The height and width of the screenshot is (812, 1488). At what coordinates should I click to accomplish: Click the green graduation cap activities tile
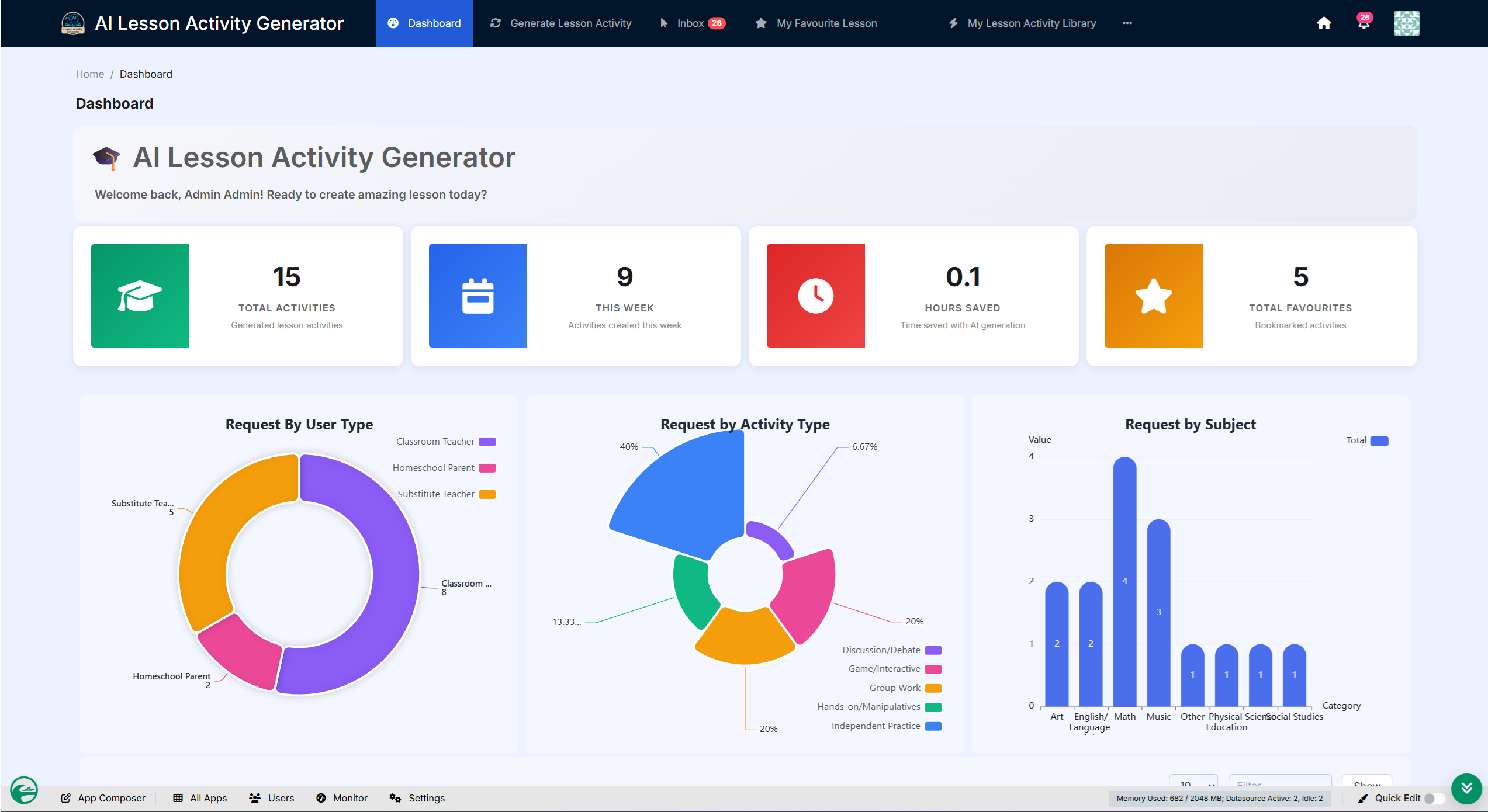tap(140, 296)
